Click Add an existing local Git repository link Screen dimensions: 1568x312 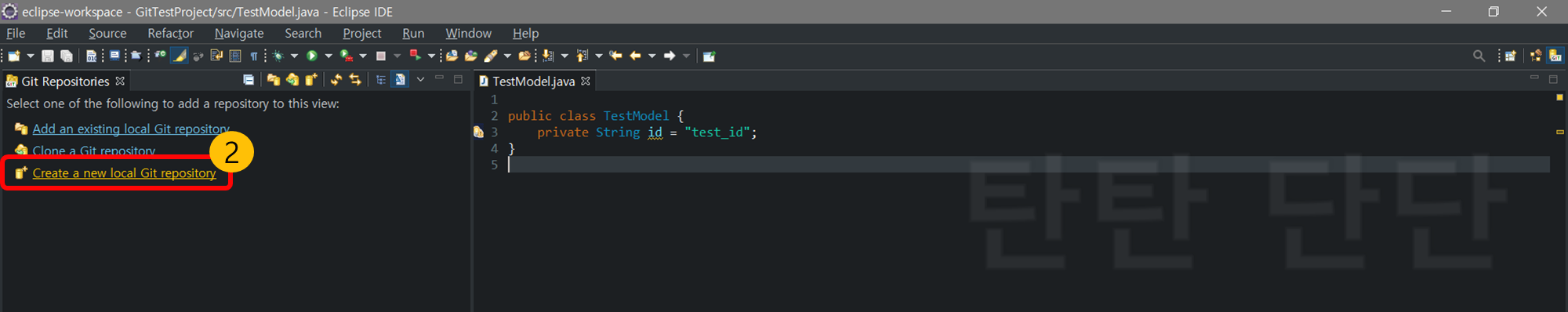131,129
